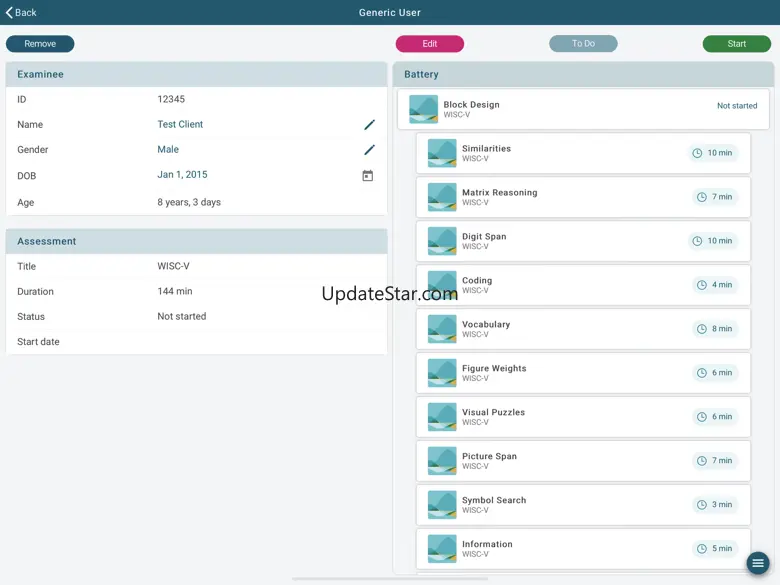Click the Symbol Search thumbnail
The height and width of the screenshot is (585, 780).
[442, 505]
